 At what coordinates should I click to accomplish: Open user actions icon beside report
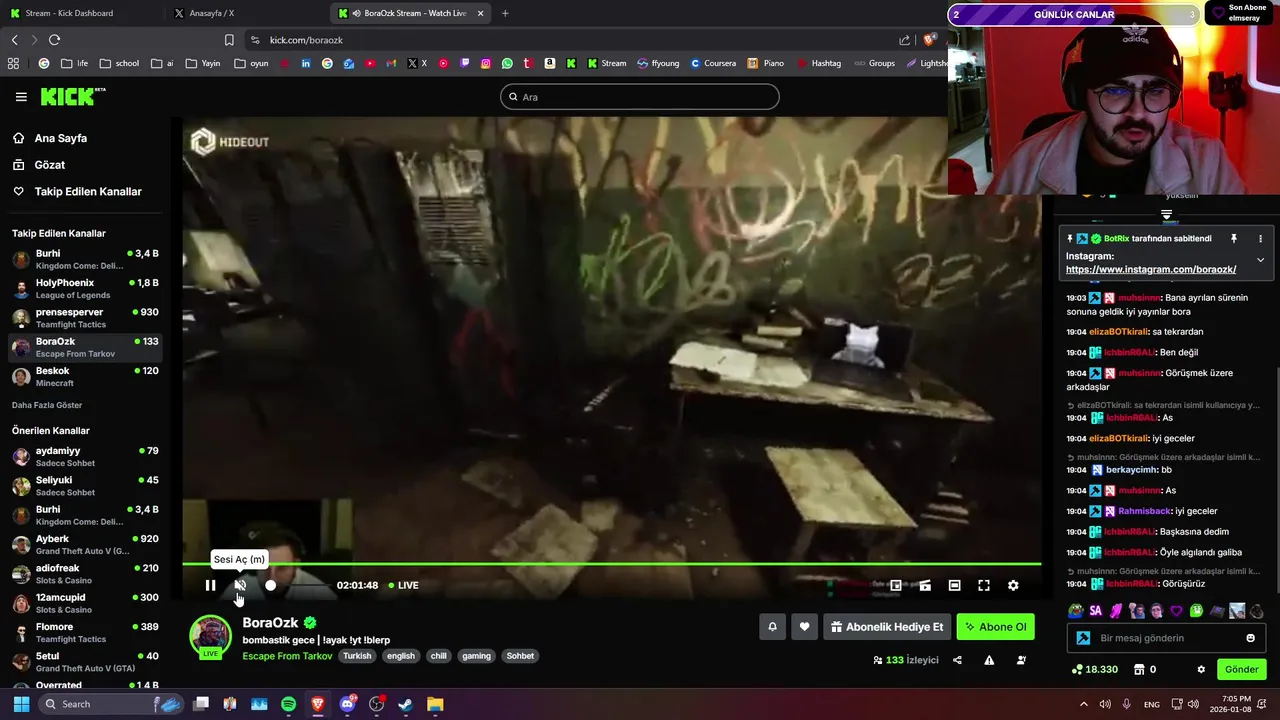[1021, 660]
